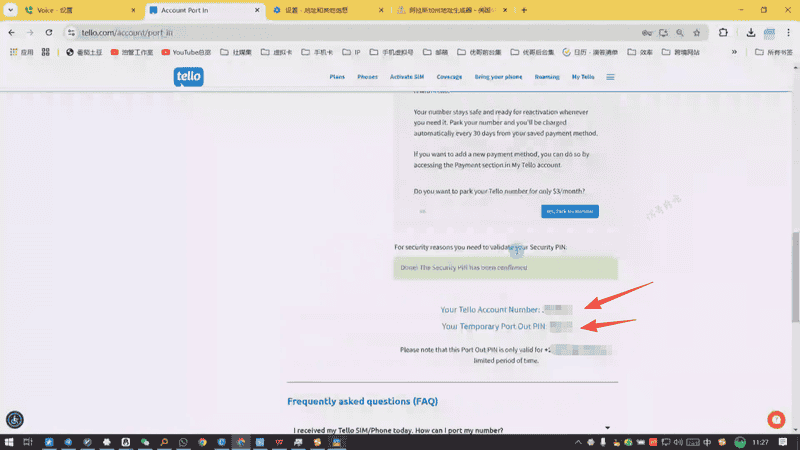Image resolution: width=800 pixels, height=450 pixels.
Task: Click the browser forward arrow
Action: (30, 33)
